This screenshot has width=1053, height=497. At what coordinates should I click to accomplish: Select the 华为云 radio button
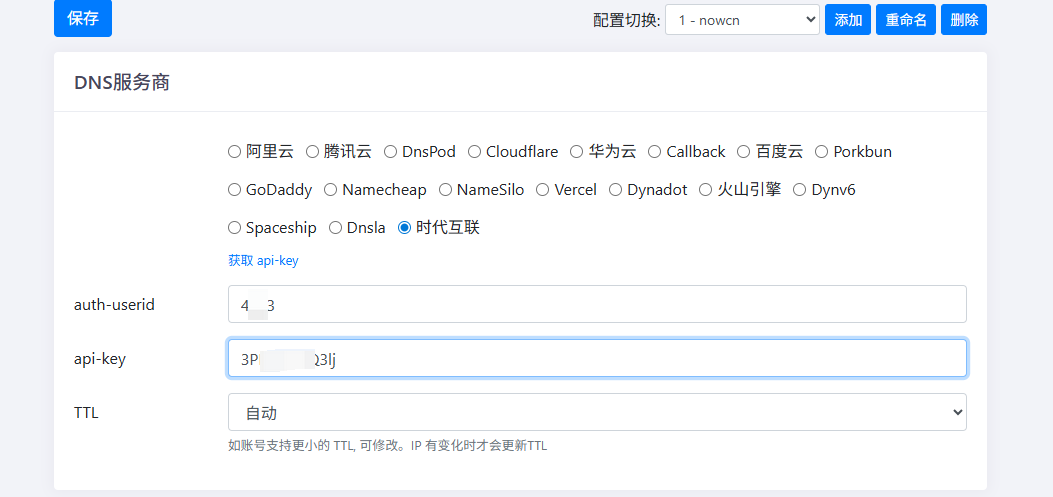[x=577, y=152]
